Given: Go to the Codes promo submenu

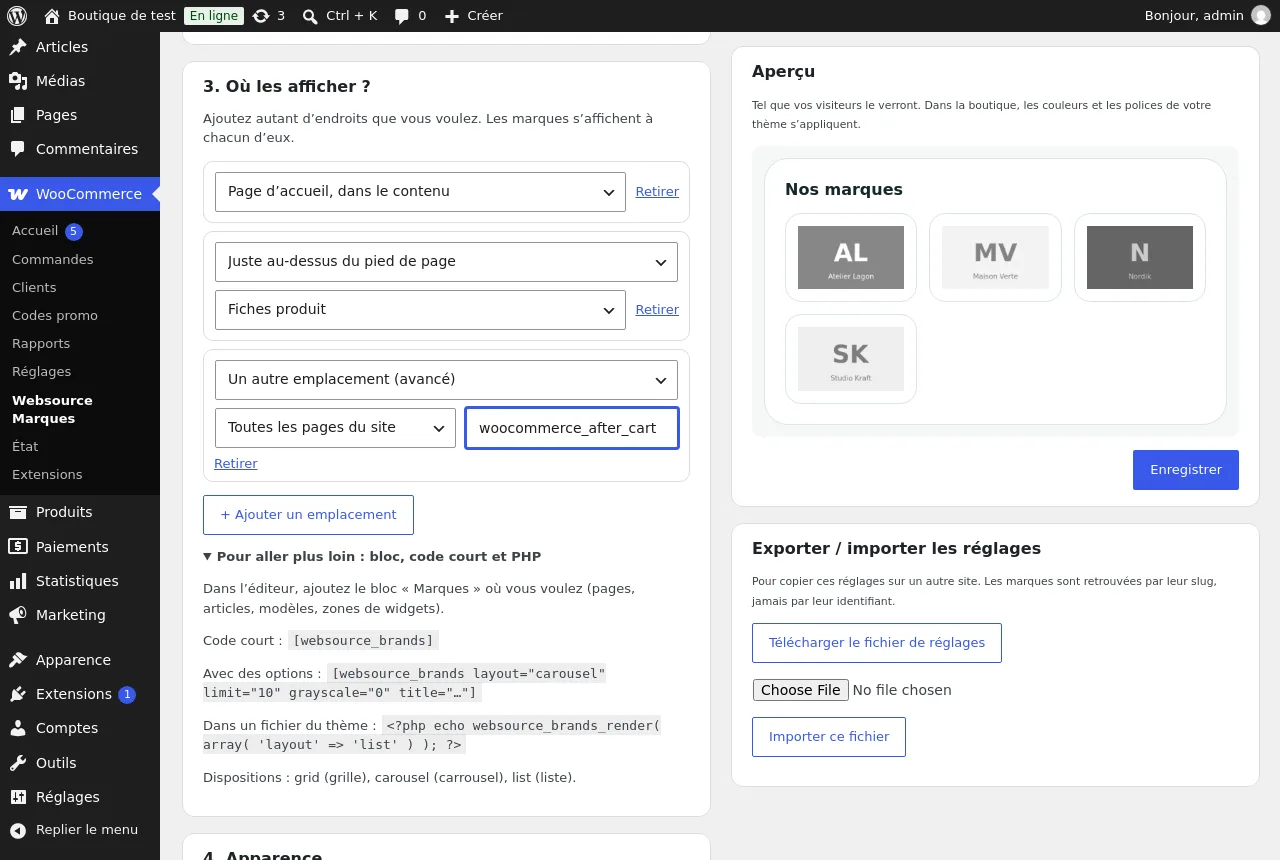Looking at the screenshot, I should (55, 315).
